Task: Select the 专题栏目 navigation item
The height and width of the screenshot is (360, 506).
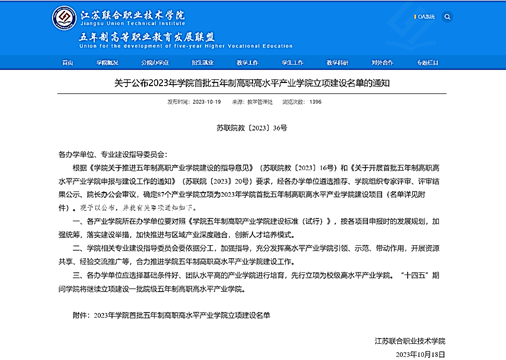Action: coord(428,62)
